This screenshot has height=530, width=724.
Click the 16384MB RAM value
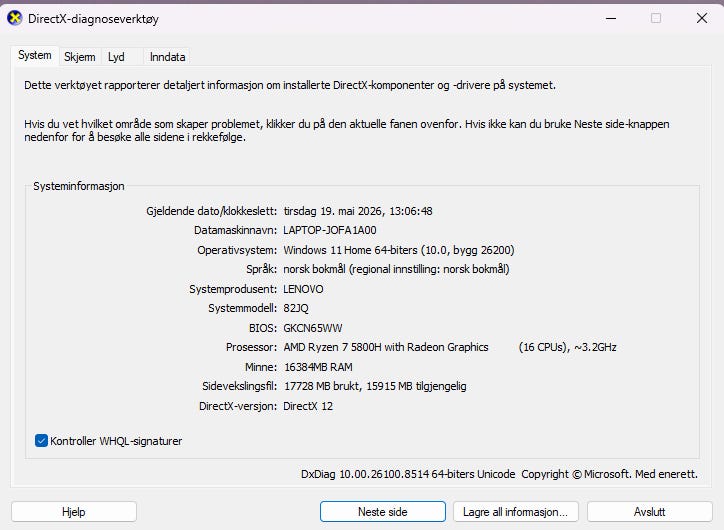pyautogui.click(x=318, y=367)
